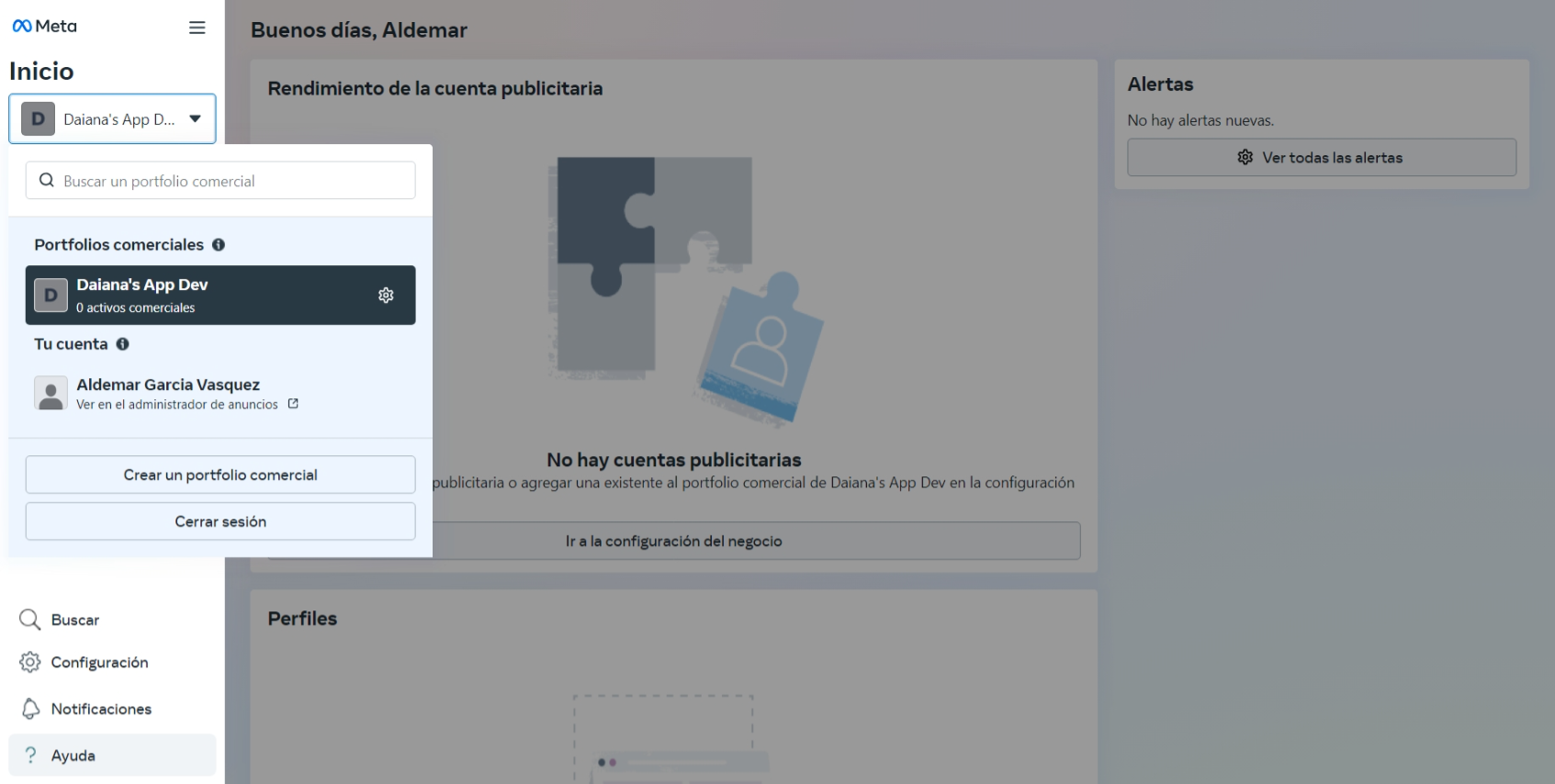Collapse the sidebar with hamburger menu icon
1555x784 pixels.
pos(197,28)
